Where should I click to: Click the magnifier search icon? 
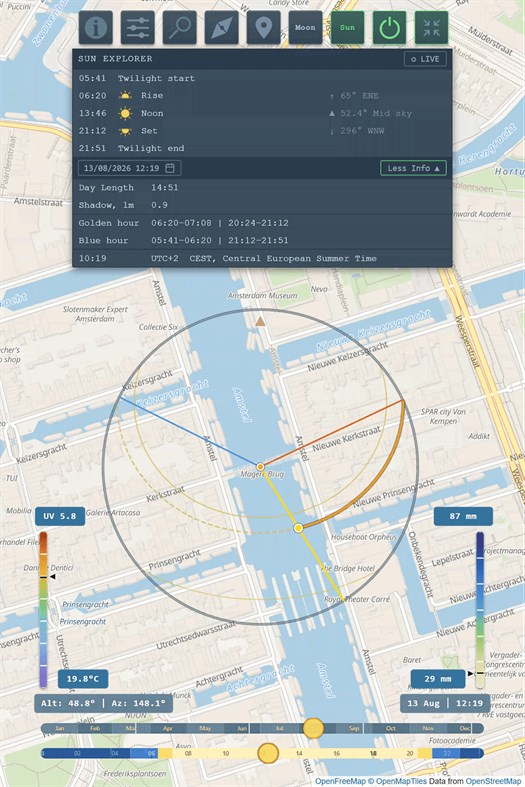[180, 28]
